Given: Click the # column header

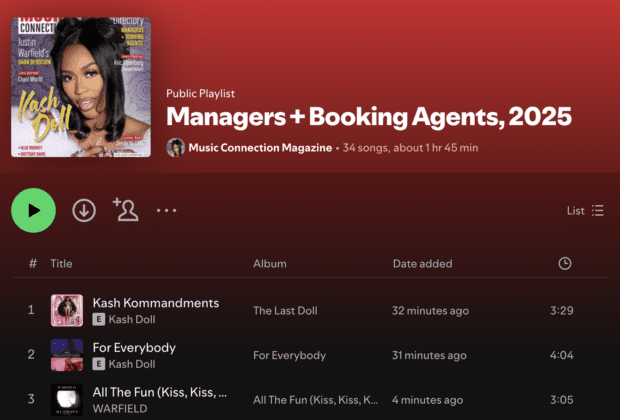Looking at the screenshot, I should (33, 263).
